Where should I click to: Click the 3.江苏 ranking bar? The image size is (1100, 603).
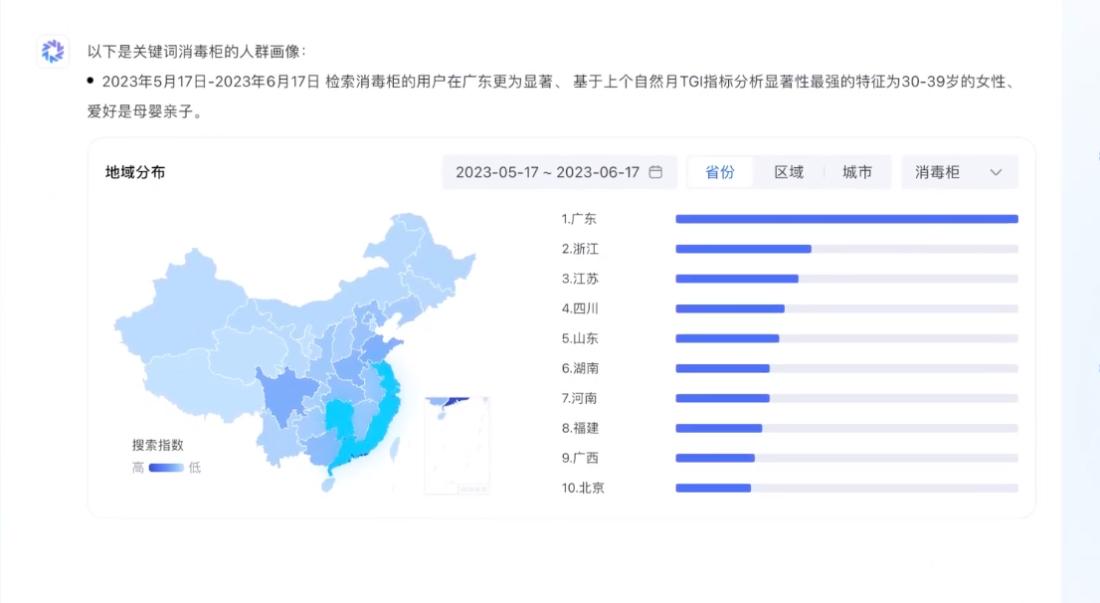pyautogui.click(x=847, y=278)
